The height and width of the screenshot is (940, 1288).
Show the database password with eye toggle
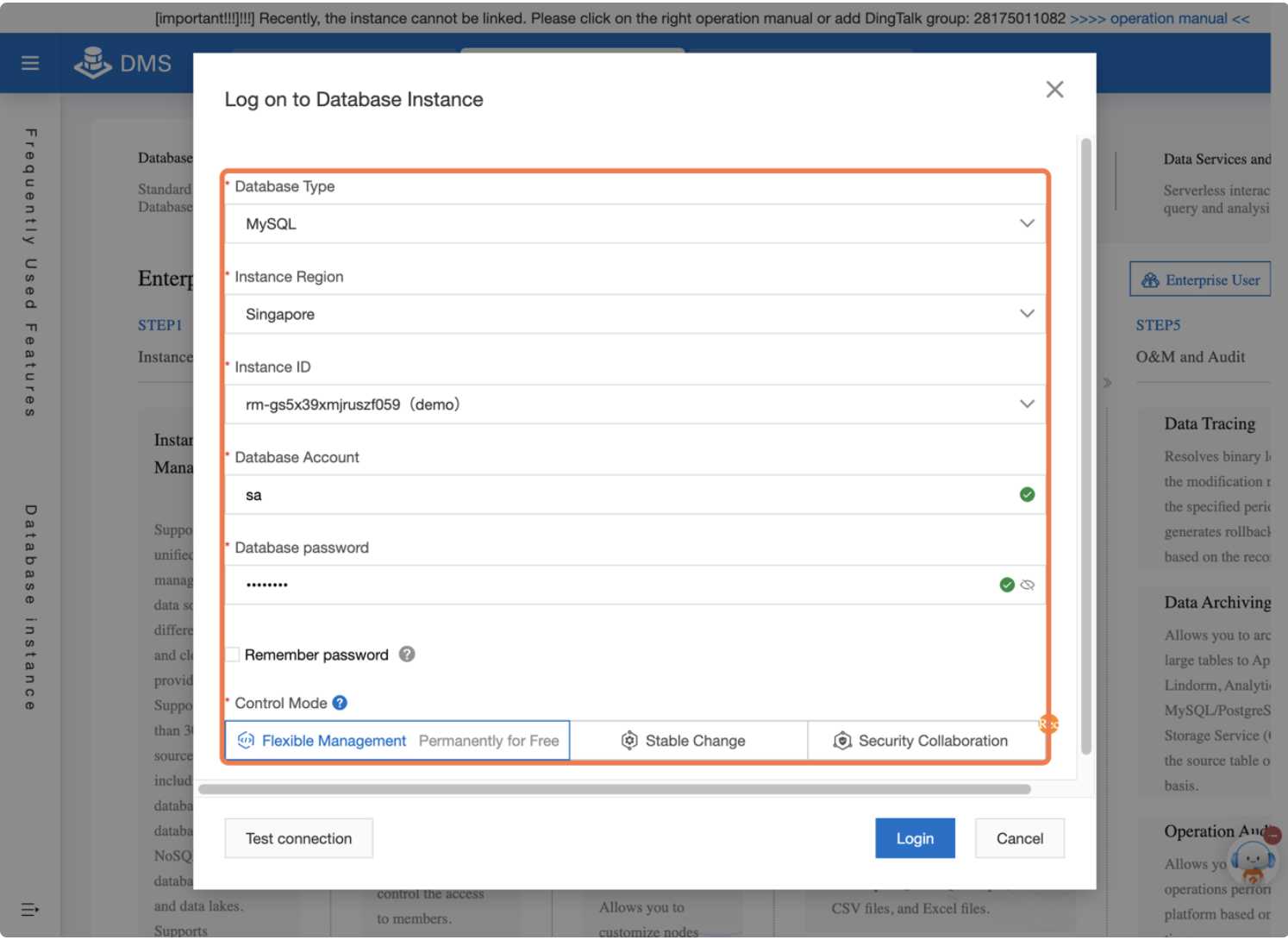(x=1028, y=585)
